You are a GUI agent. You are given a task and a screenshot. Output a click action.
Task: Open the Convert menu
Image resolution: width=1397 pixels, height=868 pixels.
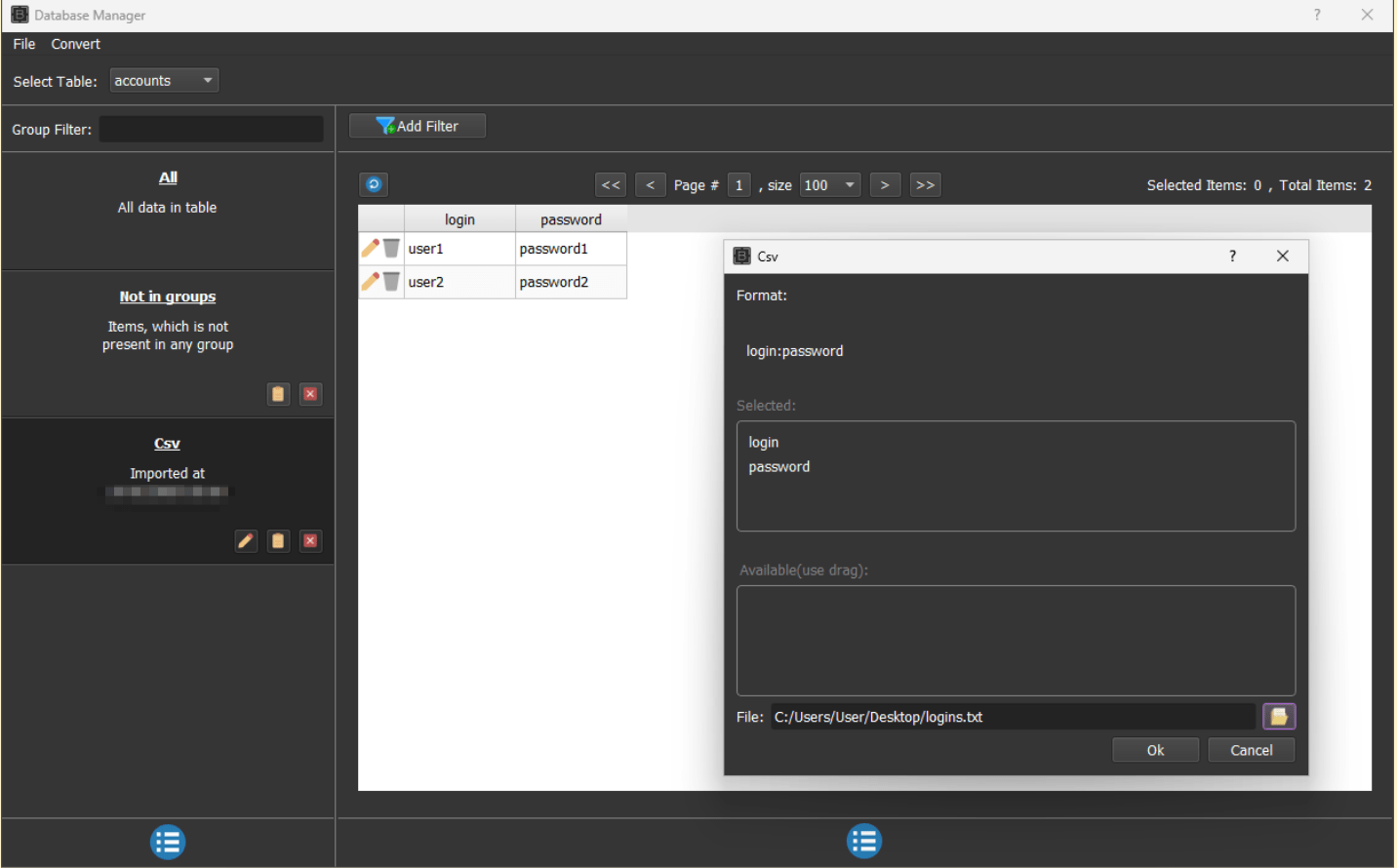pyautogui.click(x=75, y=43)
